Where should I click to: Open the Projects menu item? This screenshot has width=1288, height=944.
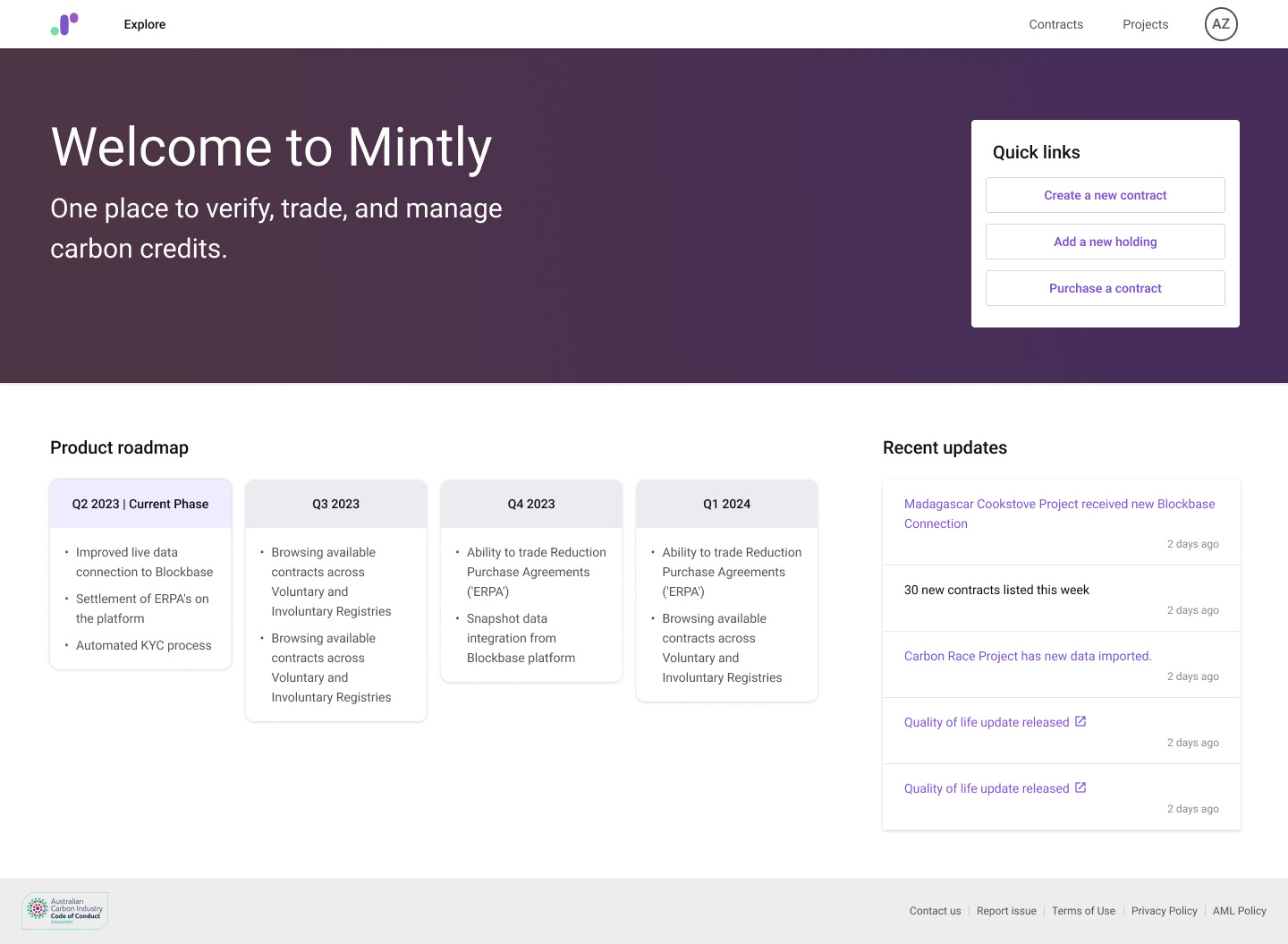(1145, 24)
